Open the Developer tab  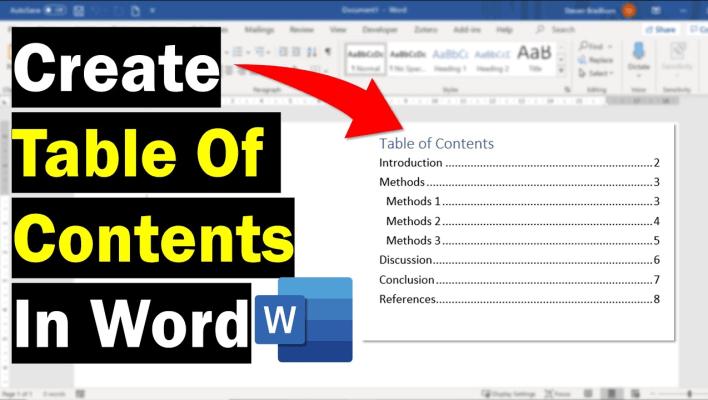pos(380,29)
